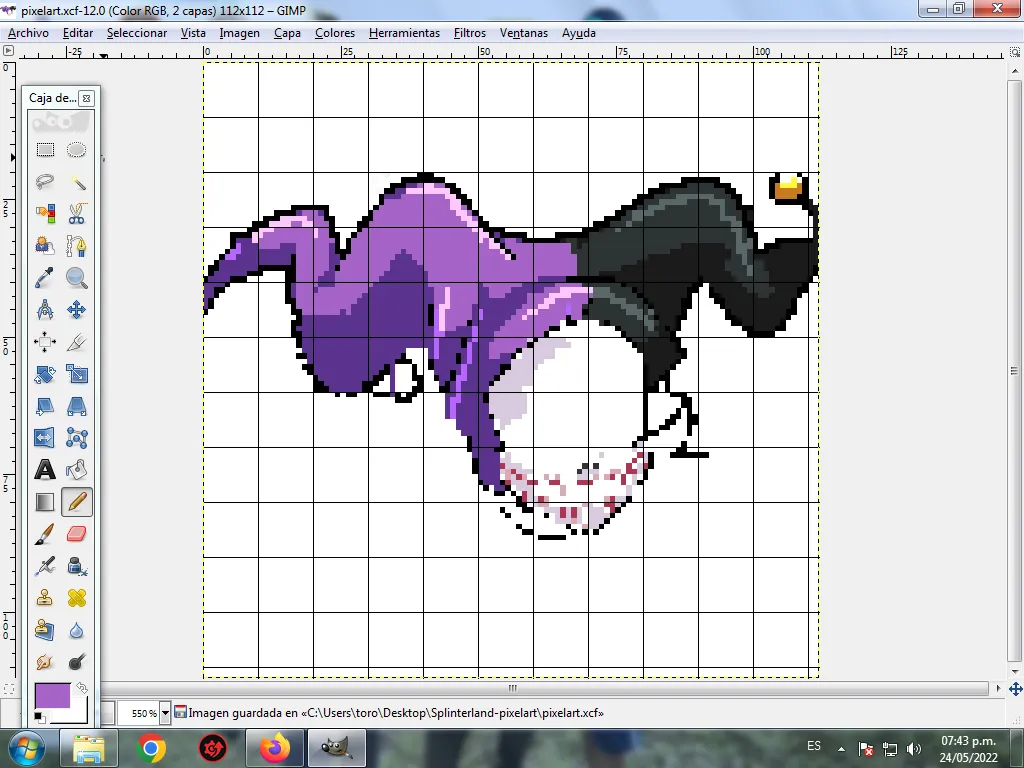Select the Bucket Fill tool
This screenshot has width=1024, height=768.
[x=76, y=470]
